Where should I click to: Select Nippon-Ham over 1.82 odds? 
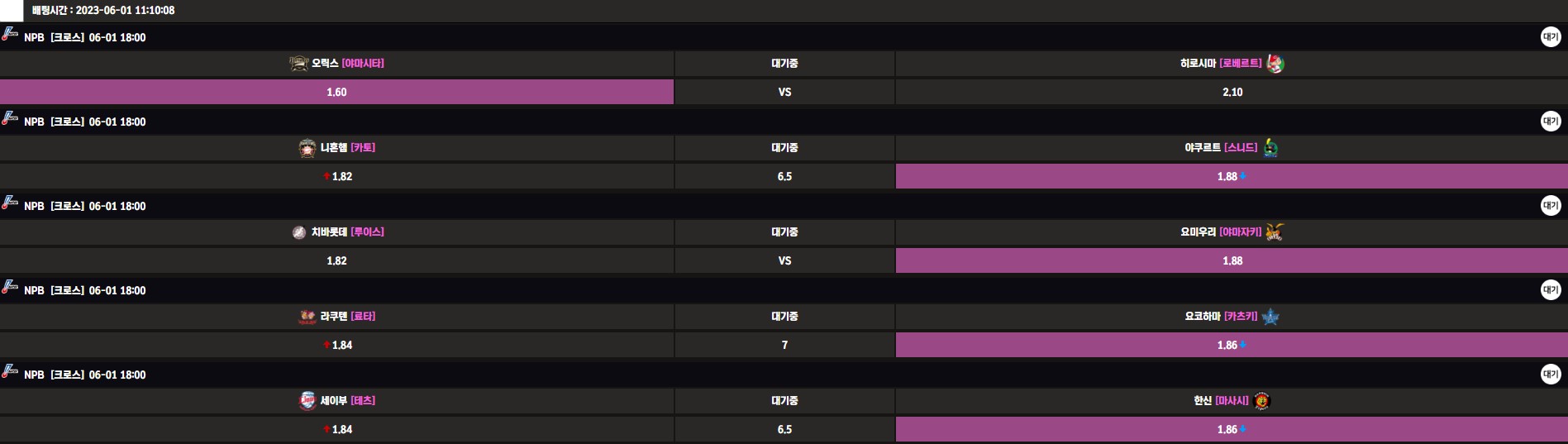pos(336,176)
